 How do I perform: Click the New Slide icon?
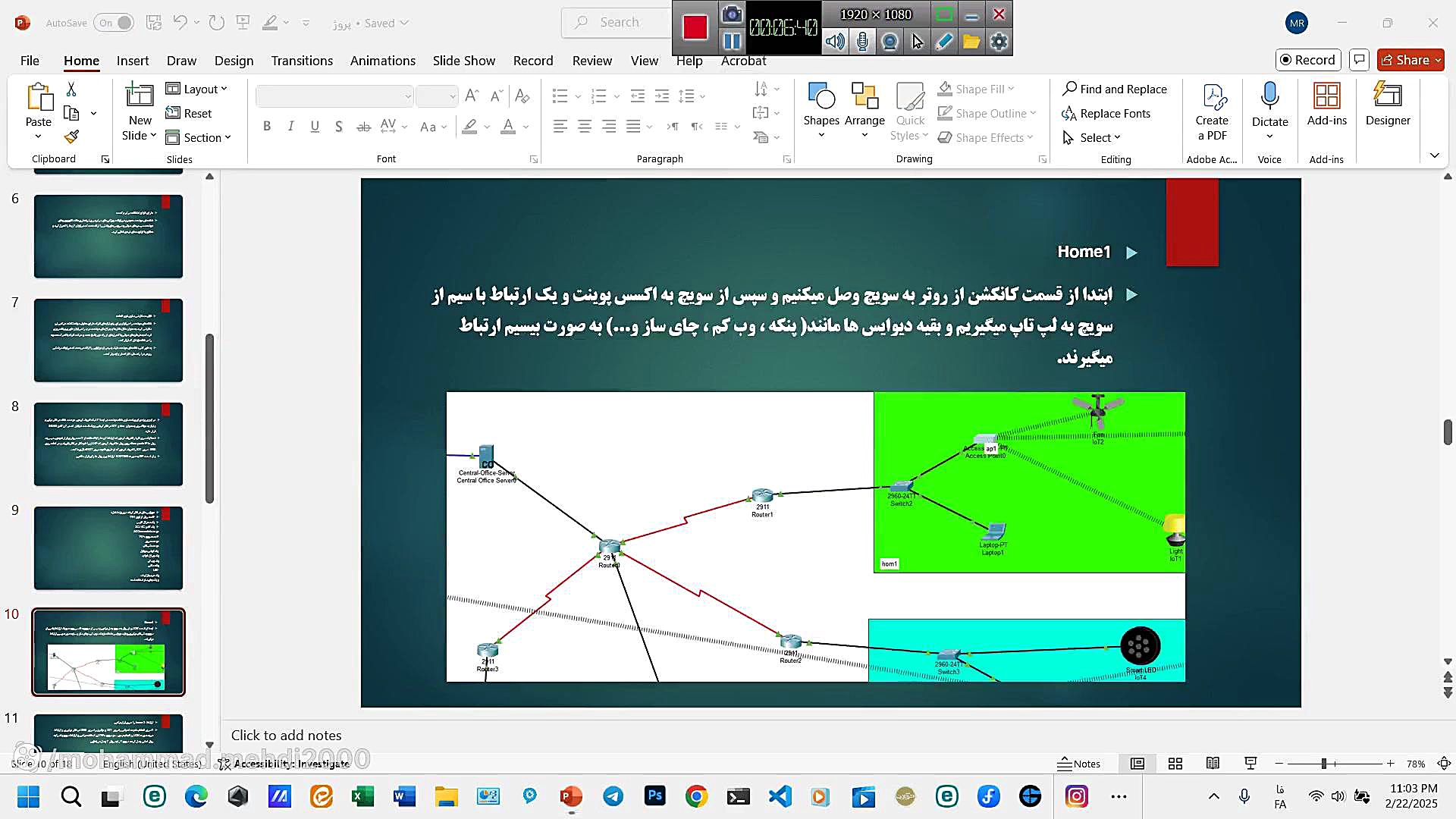pos(140,96)
